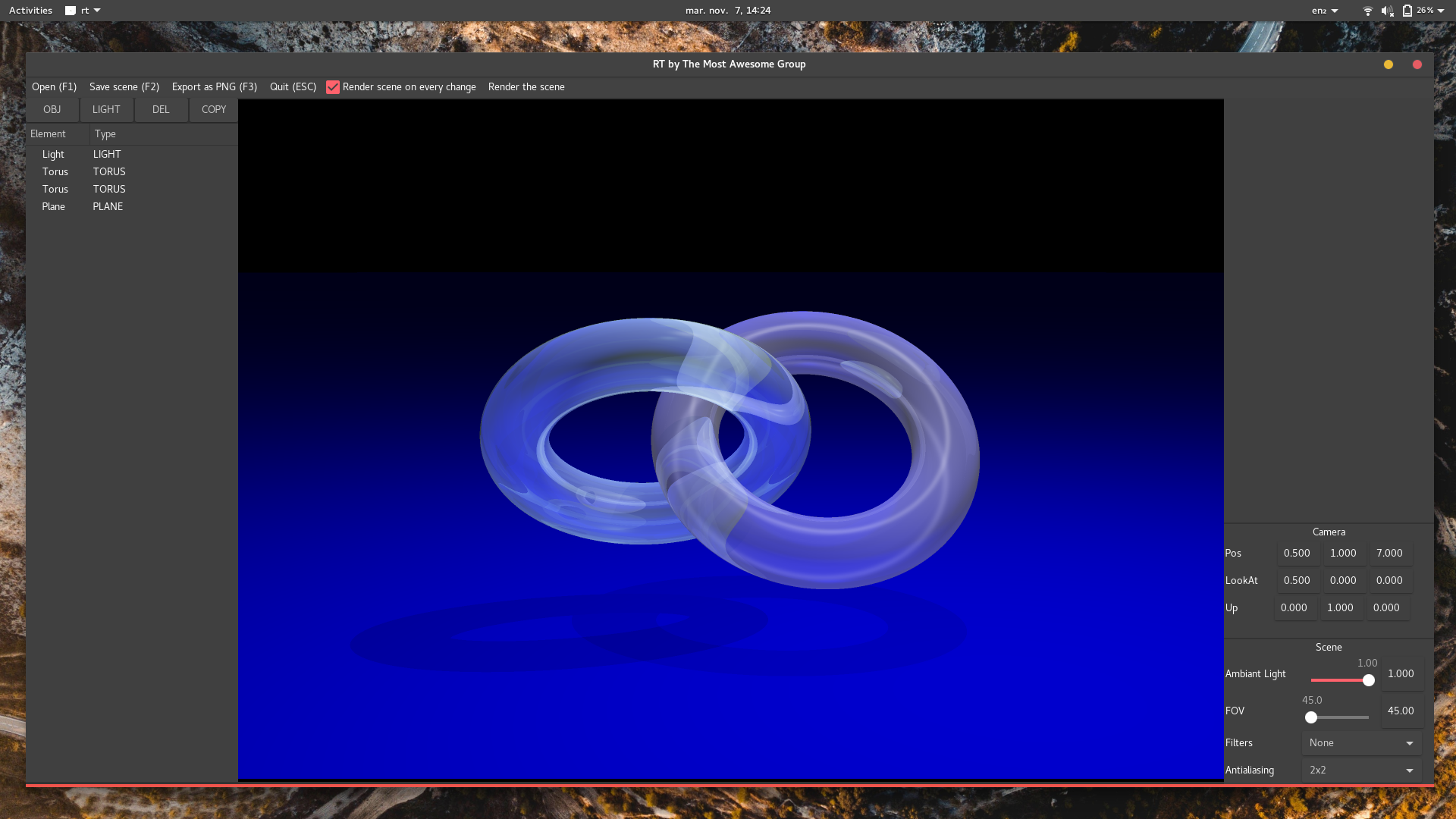Click the Wi-Fi icon in top bar
This screenshot has width=1456, height=819.
pyautogui.click(x=1367, y=11)
